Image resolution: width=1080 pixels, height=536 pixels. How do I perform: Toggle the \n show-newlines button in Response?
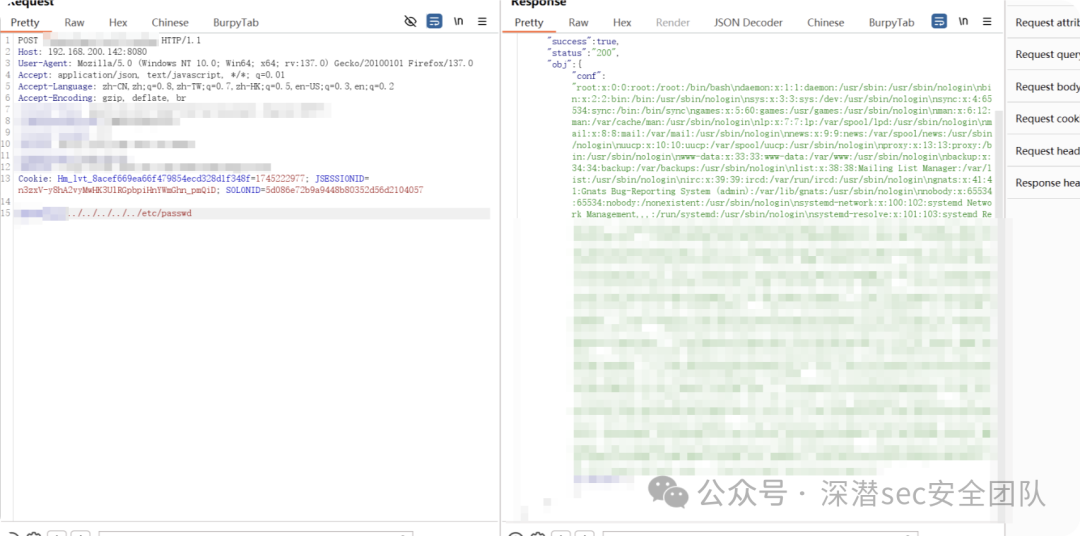coord(963,21)
